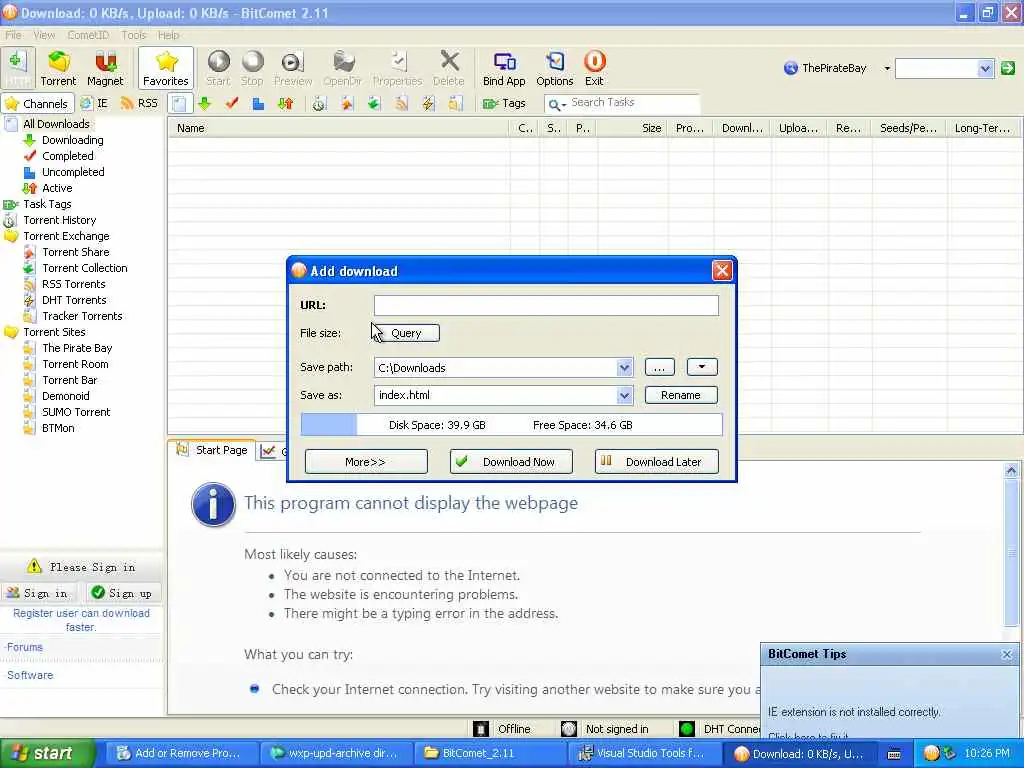Image resolution: width=1024 pixels, height=768 pixels.
Task: Add a Magnet link from toolbar
Action: tap(104, 69)
